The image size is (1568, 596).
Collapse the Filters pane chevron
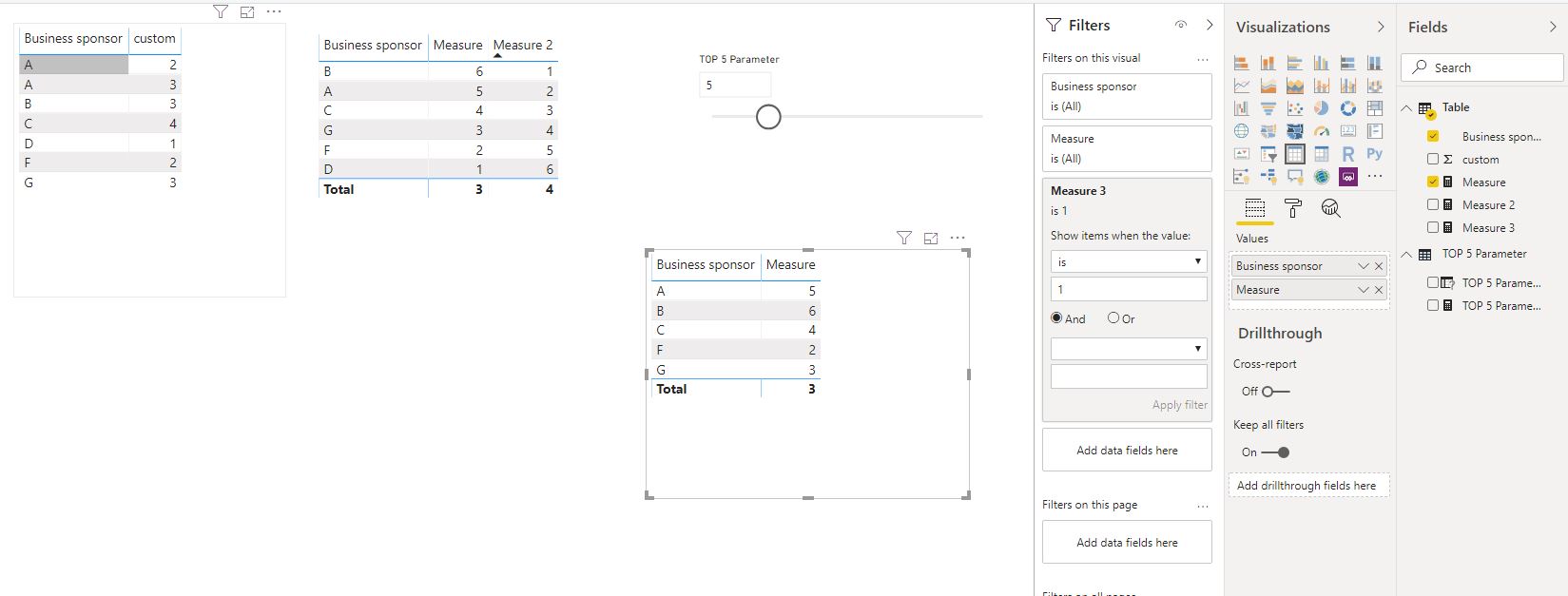pyautogui.click(x=1210, y=26)
